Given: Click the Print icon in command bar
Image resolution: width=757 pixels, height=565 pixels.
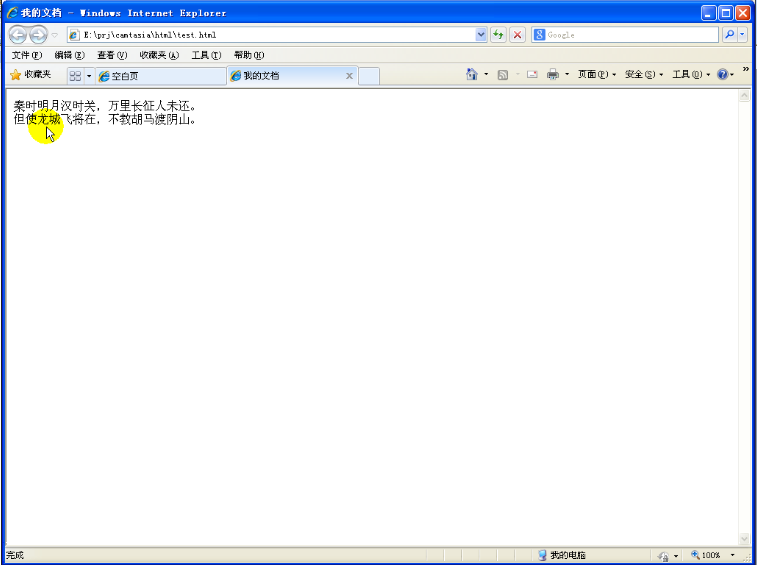Looking at the screenshot, I should pyautogui.click(x=552, y=75).
